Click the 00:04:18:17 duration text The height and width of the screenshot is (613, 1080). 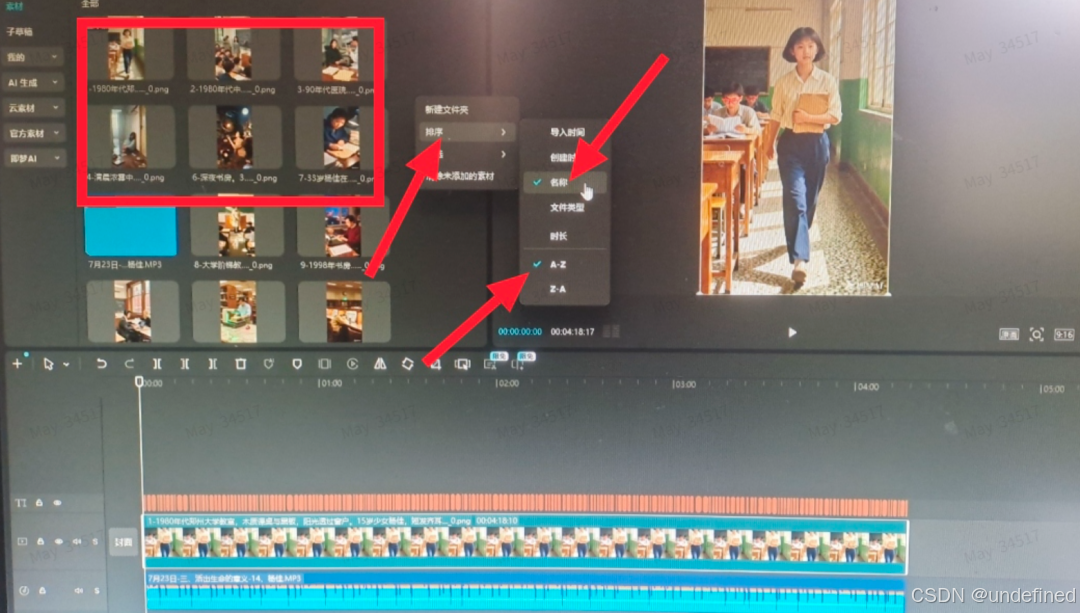pos(572,332)
